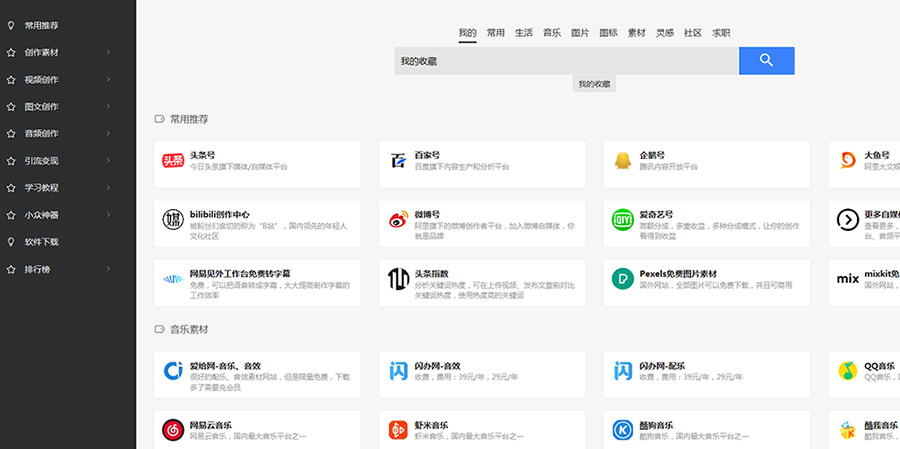The height and width of the screenshot is (449, 900).
Task: Click the 大鱼号 orange logo icon
Action: [x=848, y=161]
